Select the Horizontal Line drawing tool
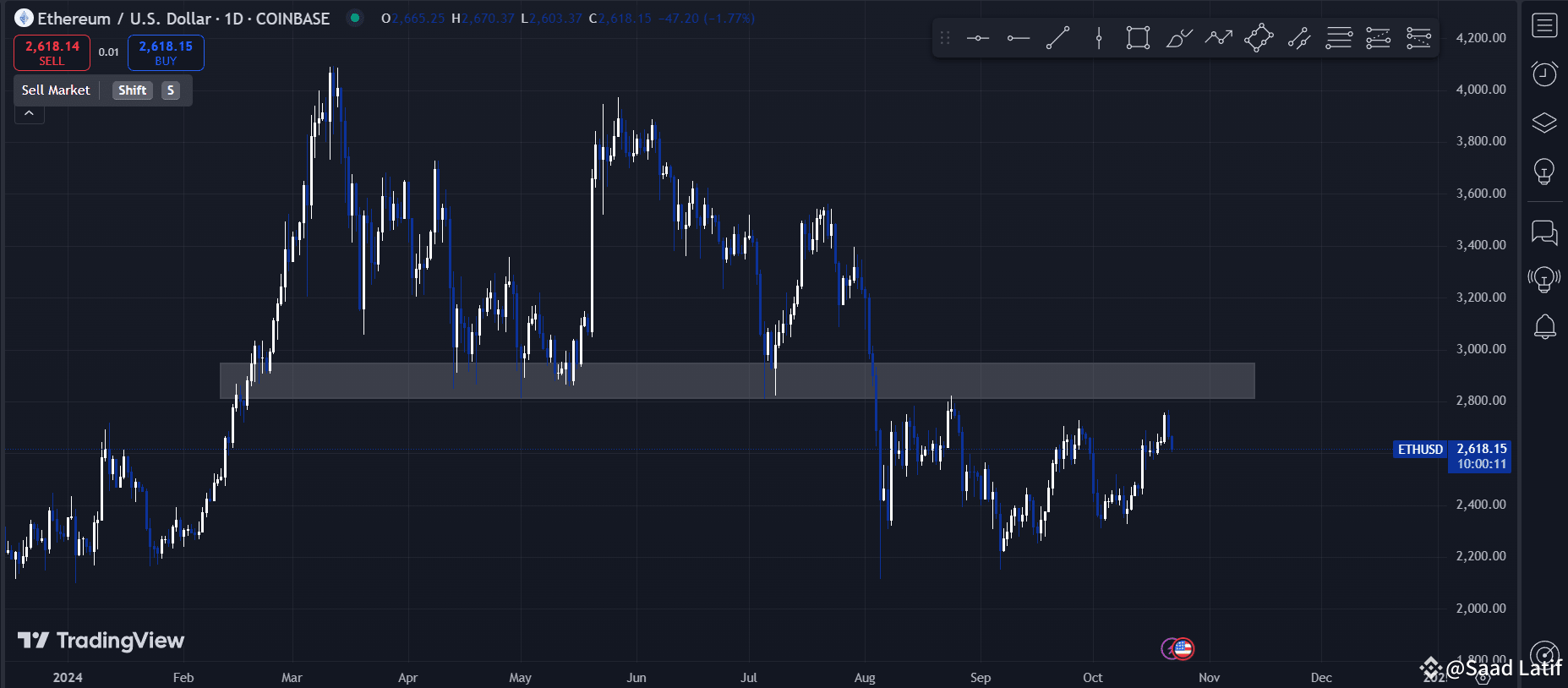Image resolution: width=1568 pixels, height=688 pixels. [x=978, y=38]
